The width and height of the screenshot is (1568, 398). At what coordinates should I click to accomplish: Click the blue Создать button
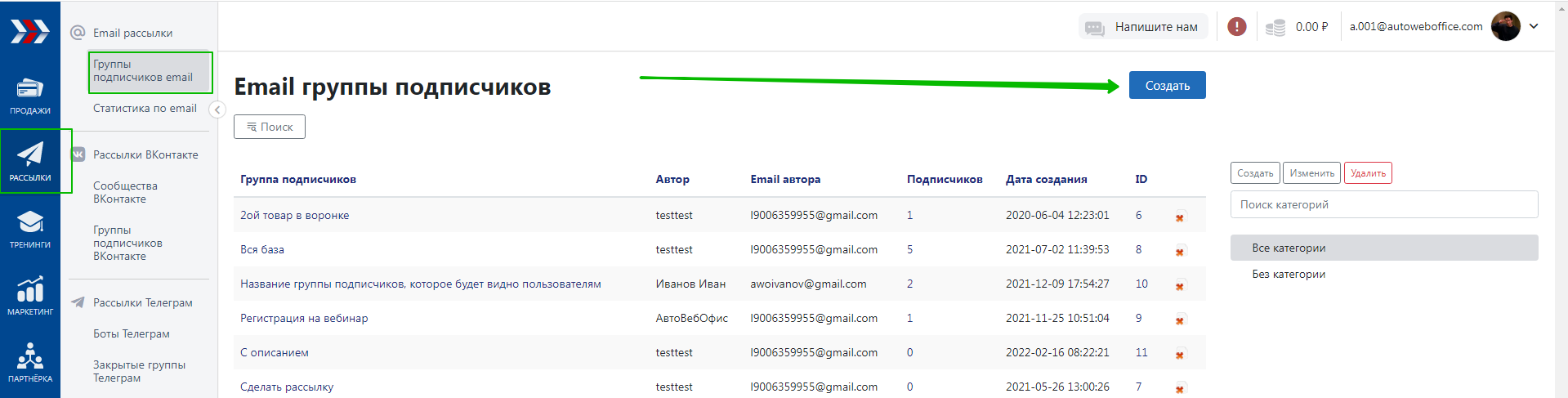click(x=1167, y=86)
